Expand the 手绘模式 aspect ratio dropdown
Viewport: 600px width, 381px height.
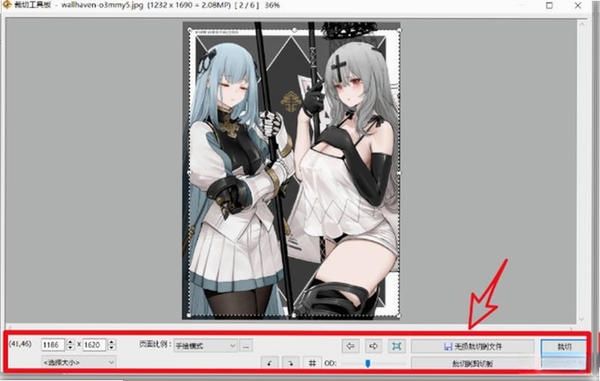pyautogui.click(x=205, y=346)
